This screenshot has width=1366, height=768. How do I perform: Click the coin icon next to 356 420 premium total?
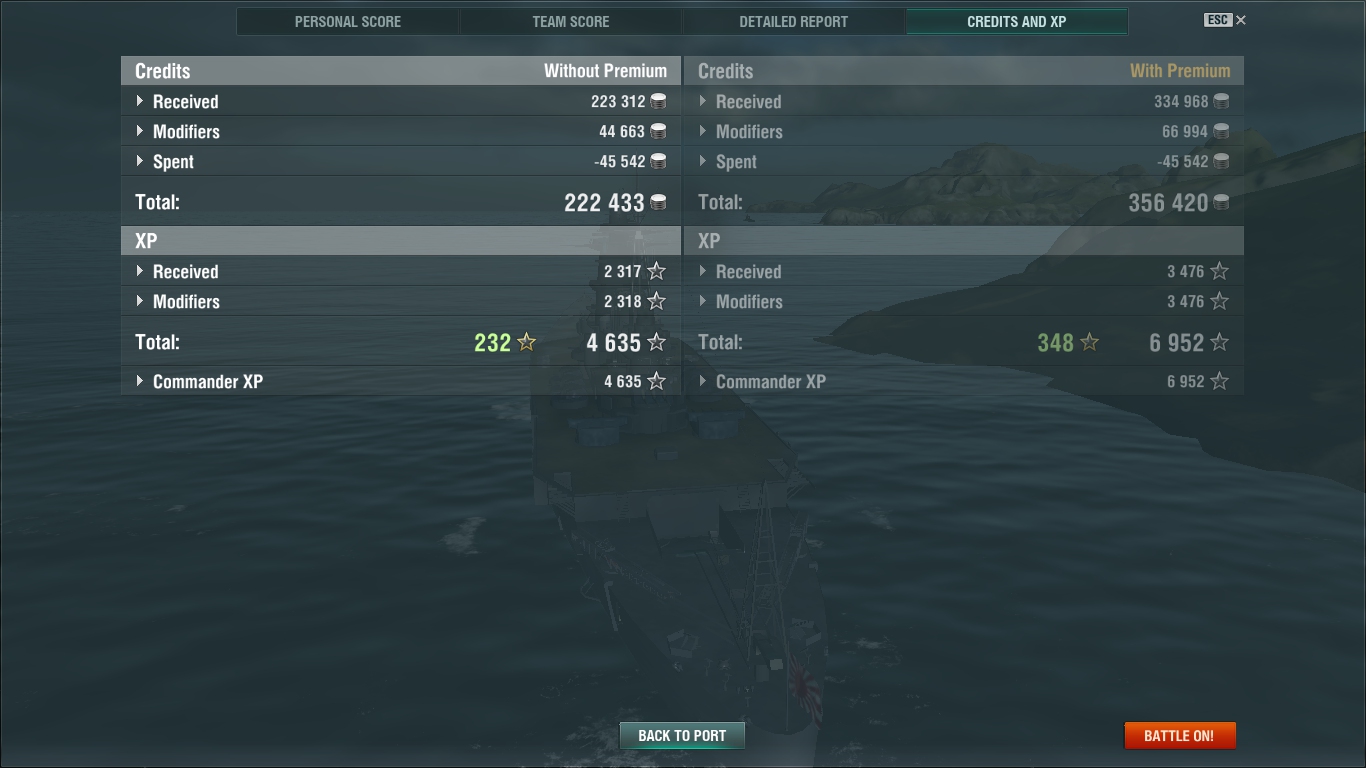pyautogui.click(x=1221, y=202)
